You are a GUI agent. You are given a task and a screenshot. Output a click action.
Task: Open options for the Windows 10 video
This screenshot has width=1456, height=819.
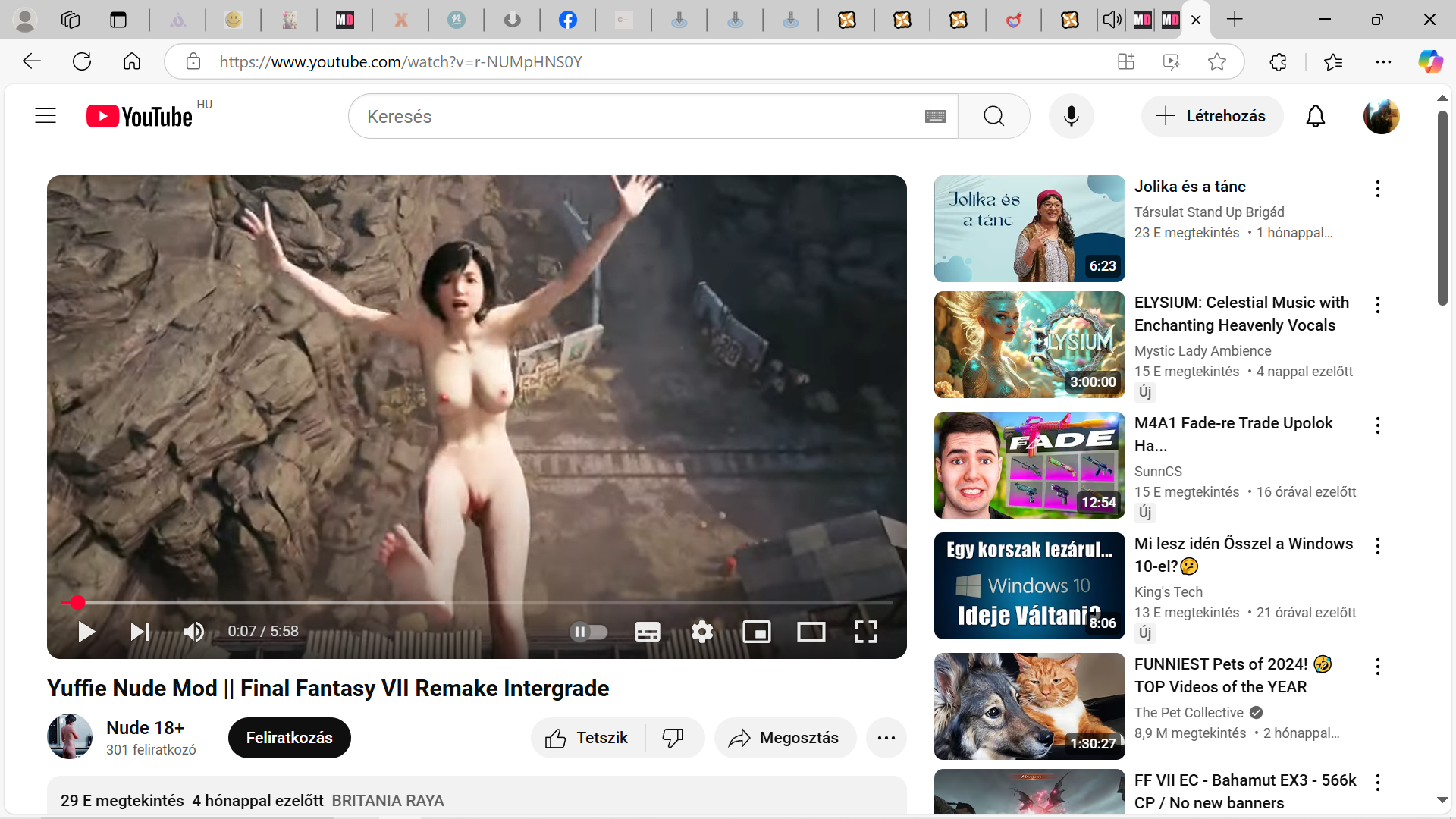tap(1377, 546)
